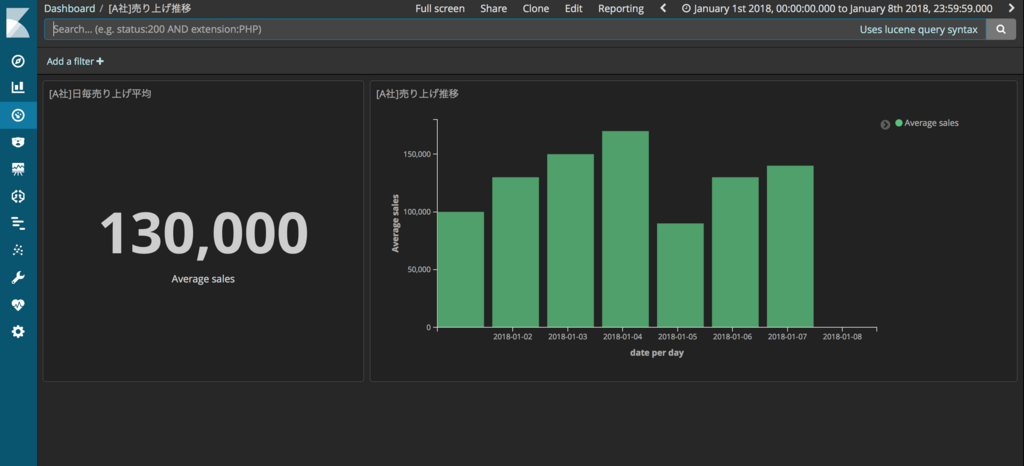Click the 2018-01-04 bar in the chart
The width and height of the screenshot is (1024, 466).
pyautogui.click(x=625, y=229)
